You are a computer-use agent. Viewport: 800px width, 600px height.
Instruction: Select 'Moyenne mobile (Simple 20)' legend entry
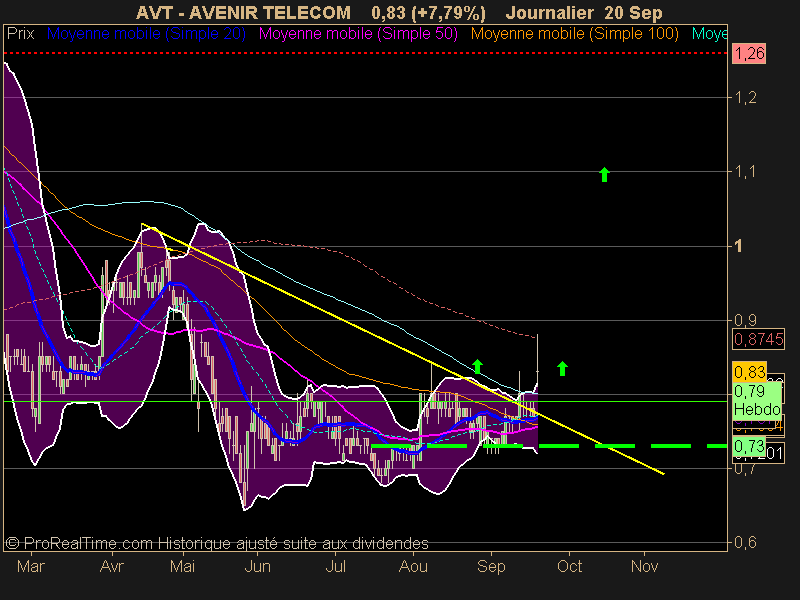click(x=146, y=34)
